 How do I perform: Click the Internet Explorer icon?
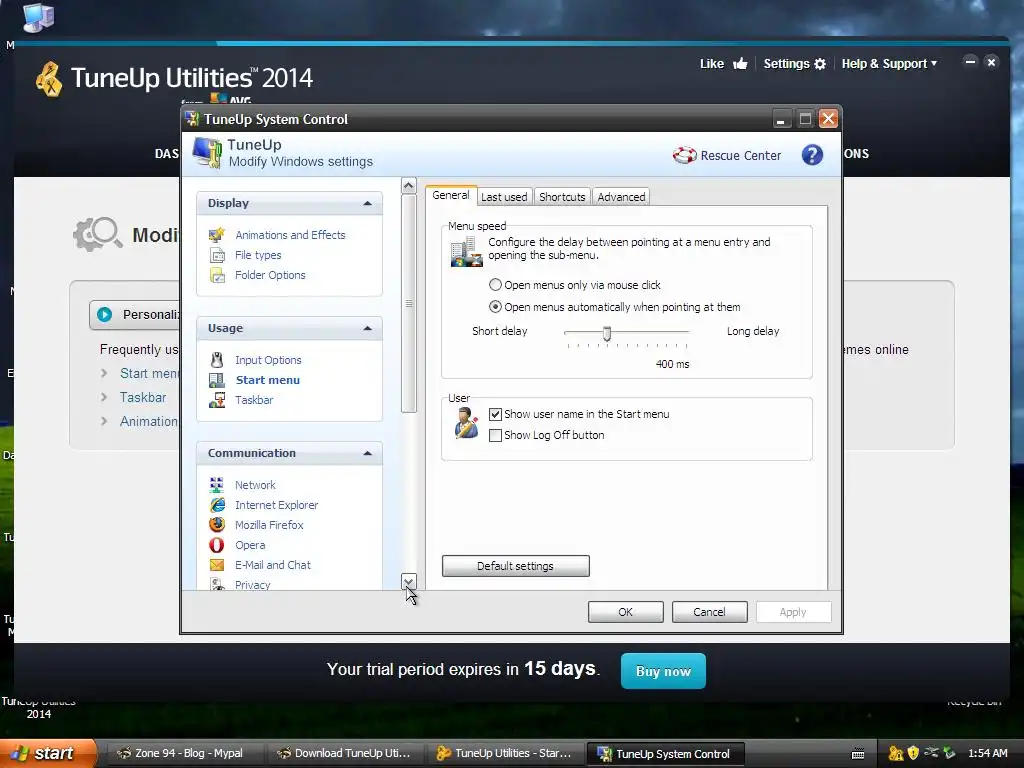click(217, 505)
